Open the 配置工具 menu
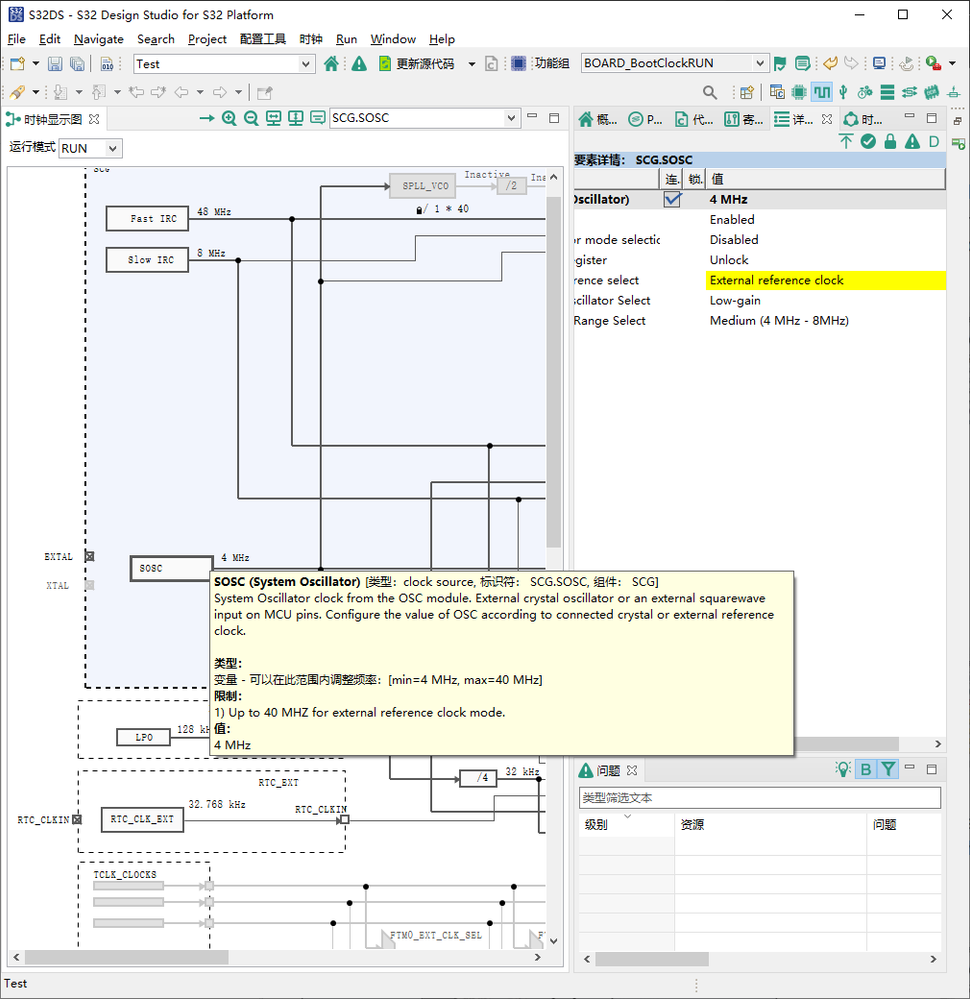This screenshot has height=999, width=970. pyautogui.click(x=263, y=40)
